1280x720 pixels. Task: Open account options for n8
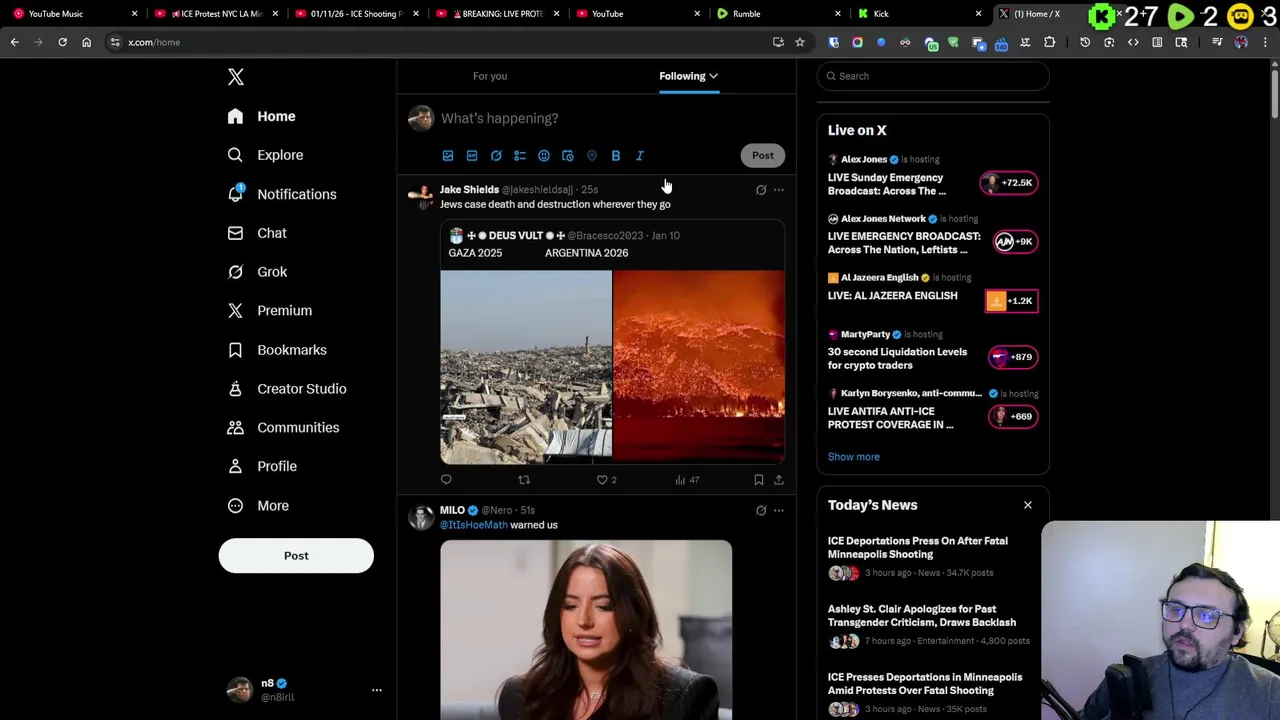pos(377,690)
